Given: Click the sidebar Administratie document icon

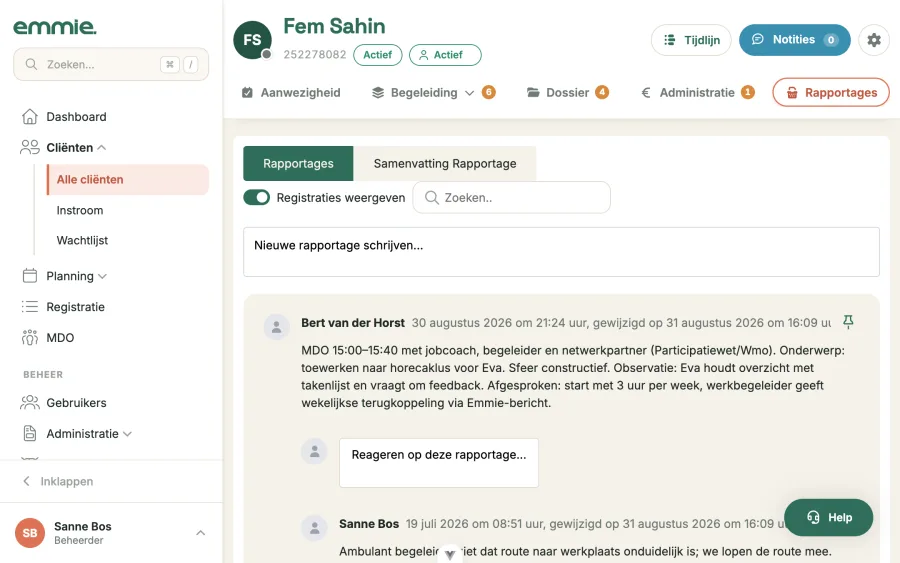Looking at the screenshot, I should pos(30,433).
